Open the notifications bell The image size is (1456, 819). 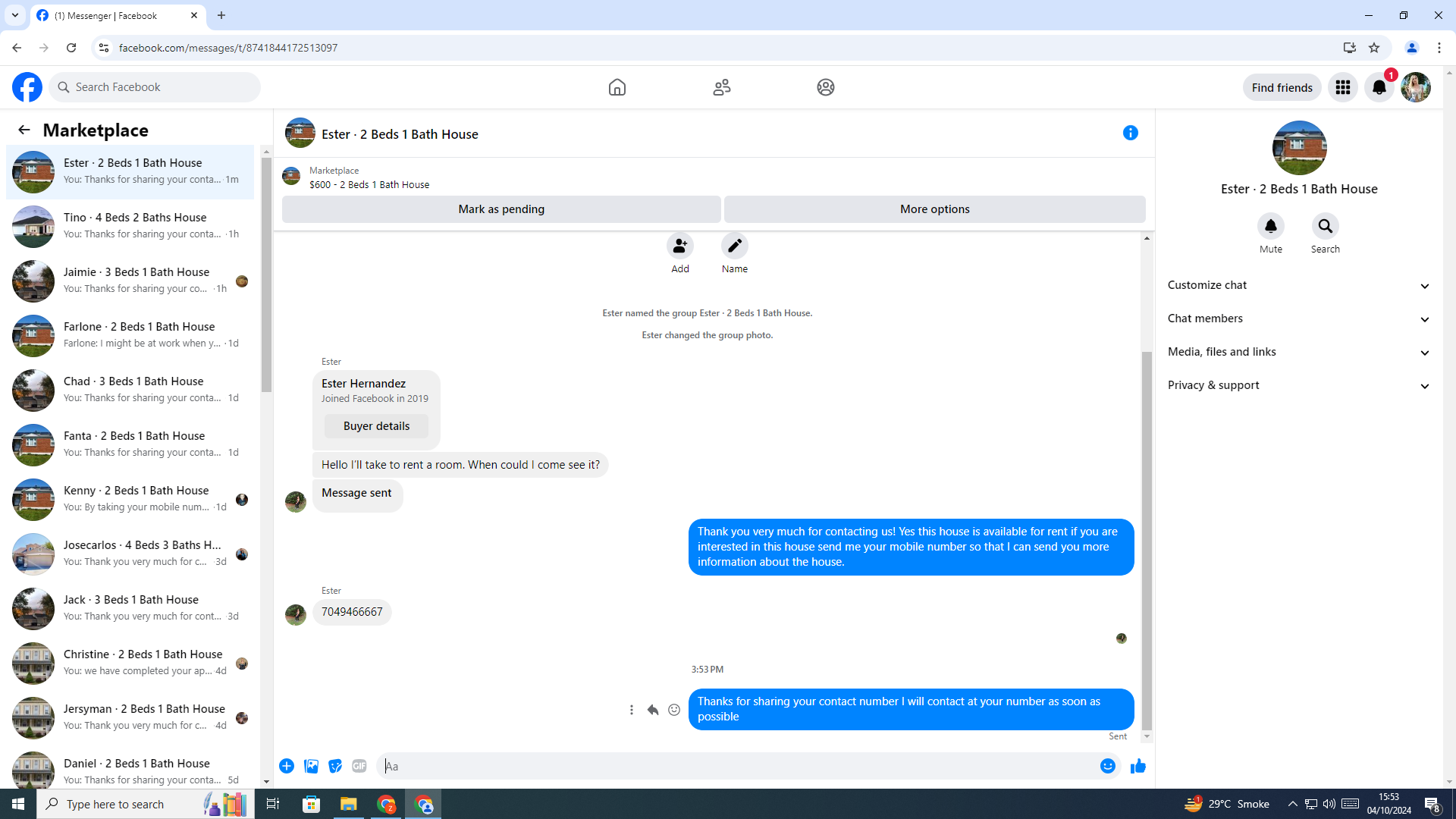[1379, 87]
